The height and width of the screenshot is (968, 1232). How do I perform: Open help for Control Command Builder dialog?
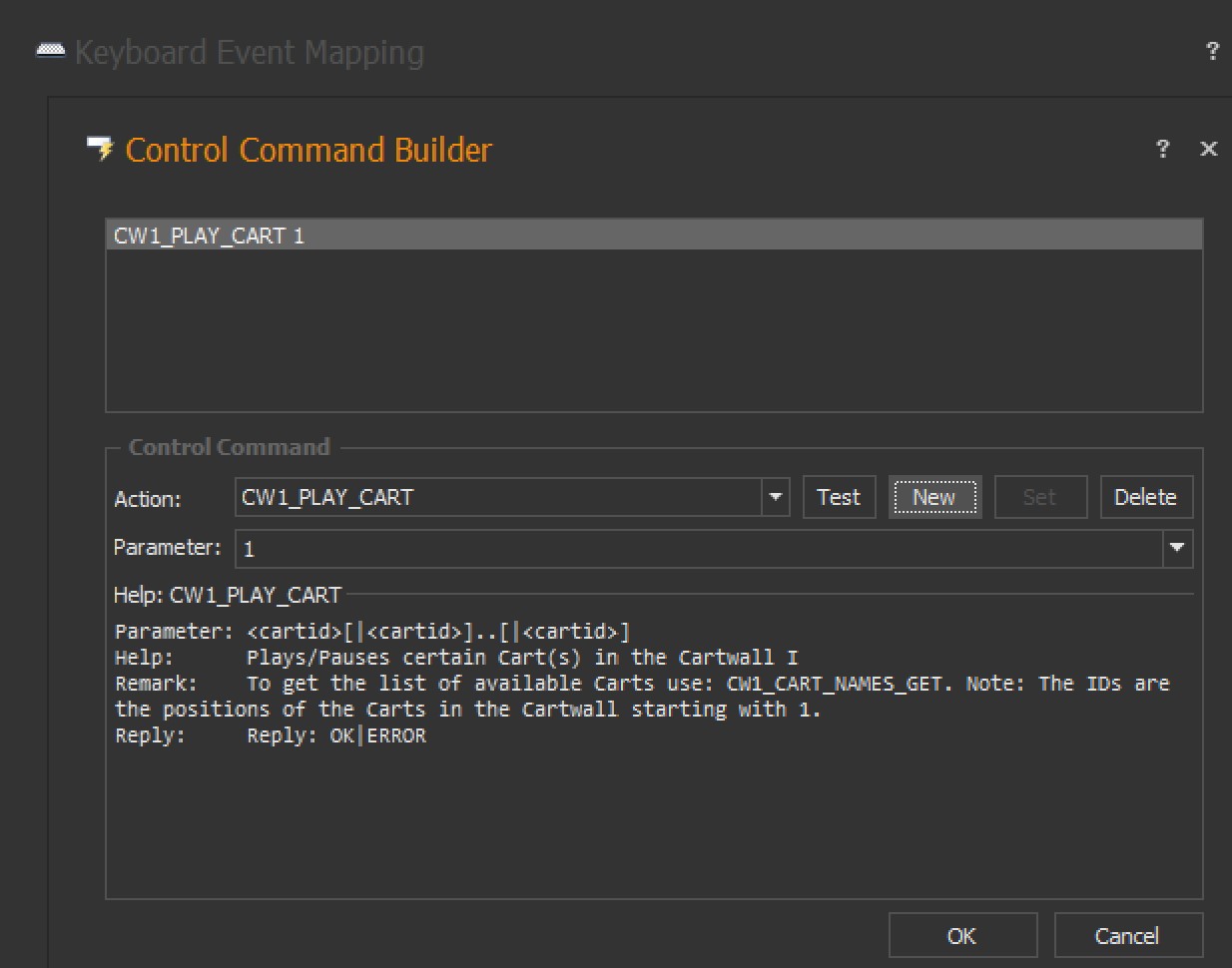pos(1162,149)
